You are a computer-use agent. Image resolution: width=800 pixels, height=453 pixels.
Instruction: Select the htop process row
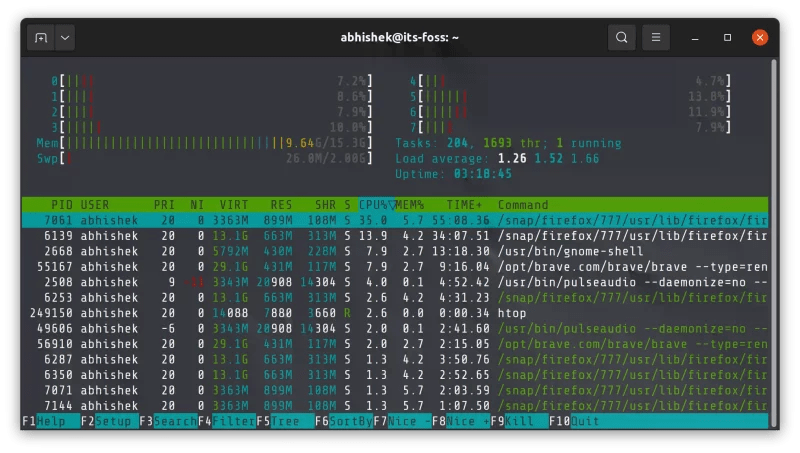tap(400, 313)
